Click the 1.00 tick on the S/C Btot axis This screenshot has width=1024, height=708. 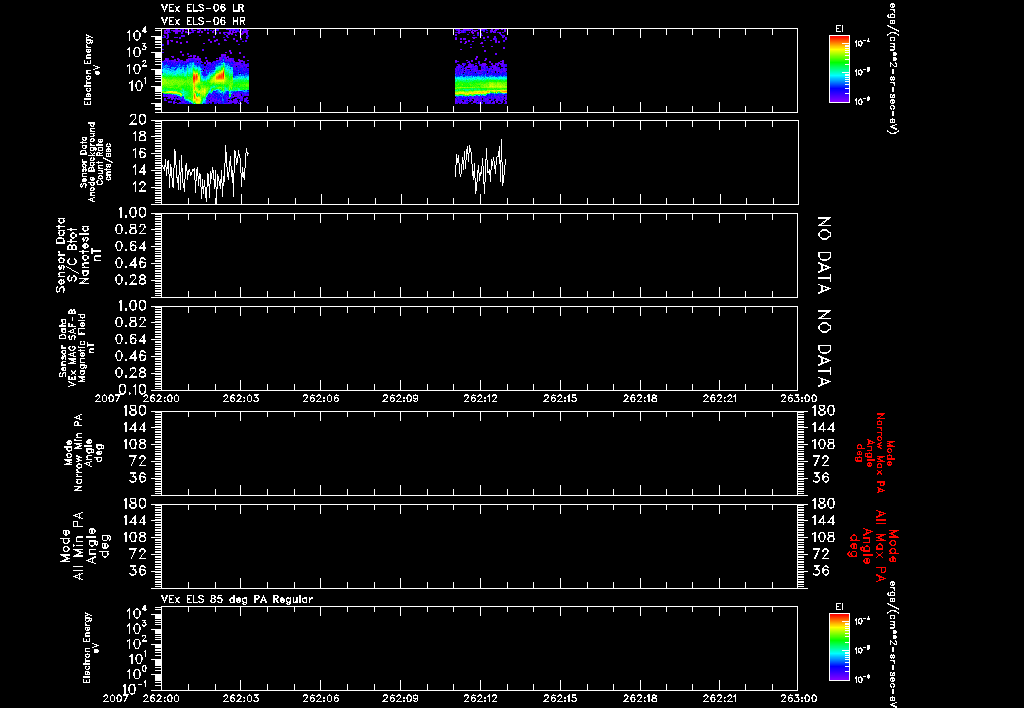tap(130, 213)
